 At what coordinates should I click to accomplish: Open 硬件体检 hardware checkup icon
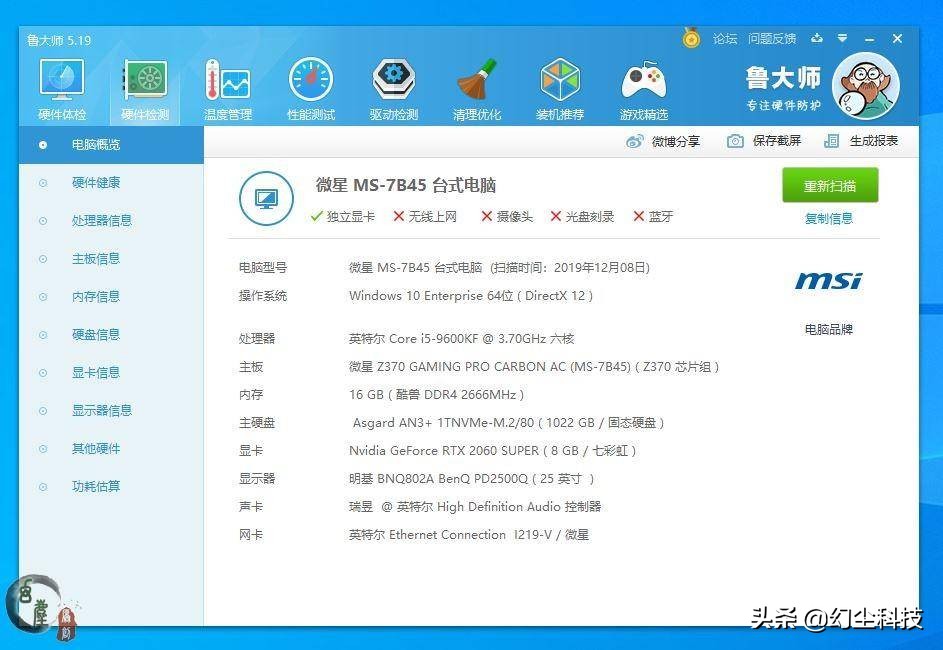point(62,90)
